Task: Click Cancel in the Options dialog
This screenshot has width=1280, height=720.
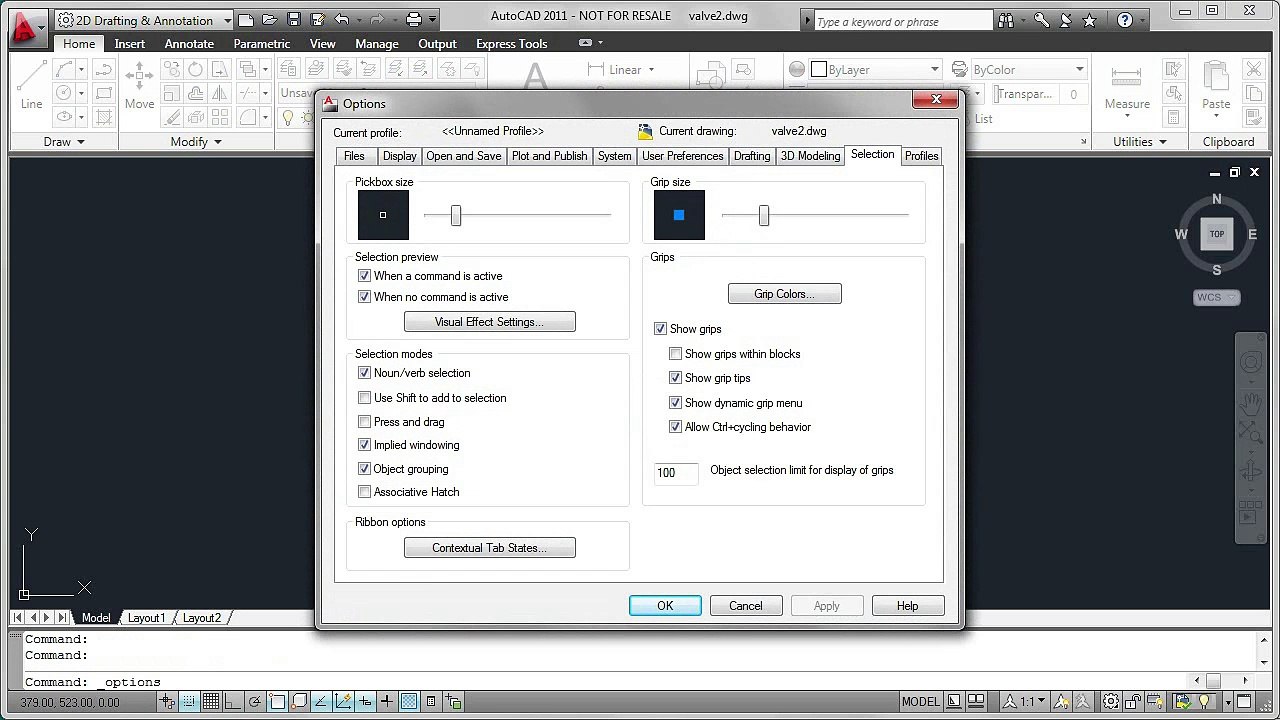Action: coord(745,606)
